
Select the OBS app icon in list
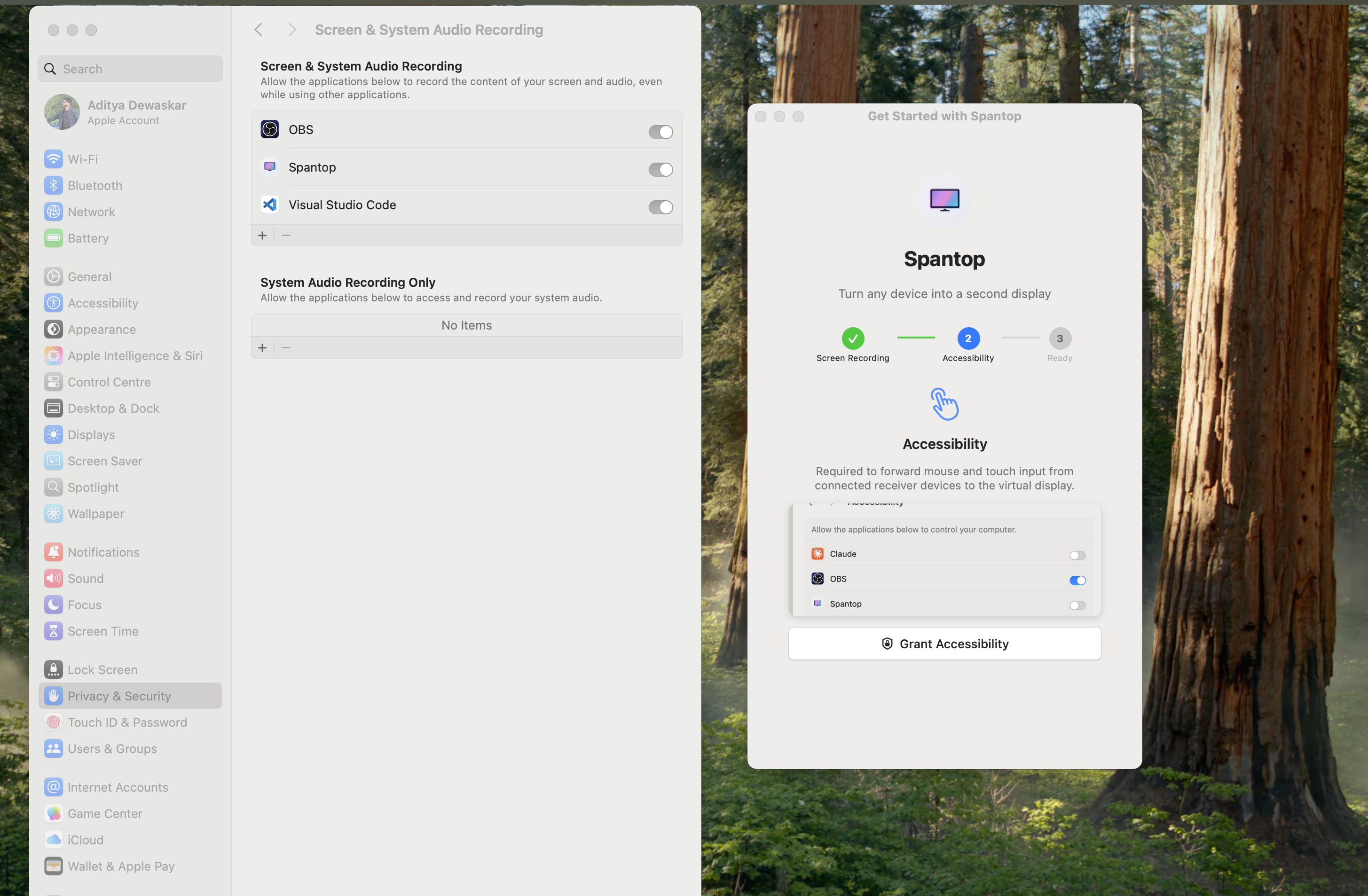(x=269, y=129)
